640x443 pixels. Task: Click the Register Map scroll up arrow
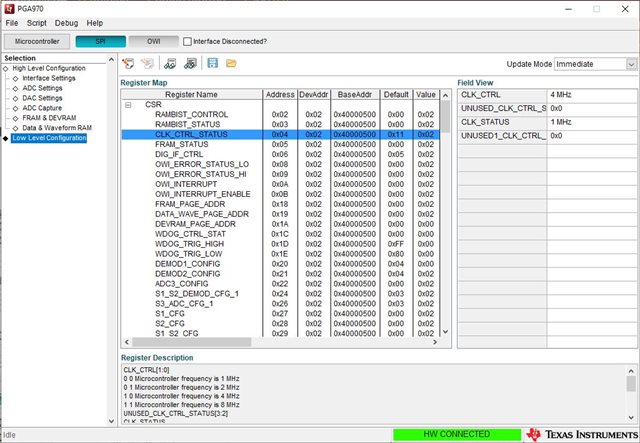(445, 96)
